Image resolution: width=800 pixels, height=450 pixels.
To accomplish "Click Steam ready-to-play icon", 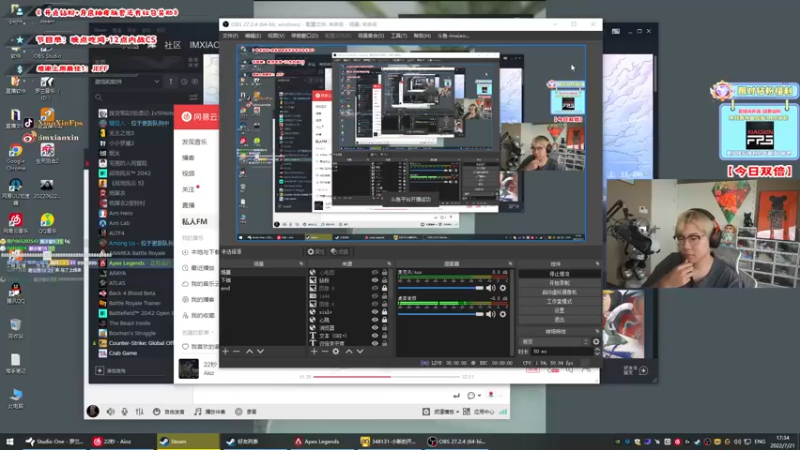I will [195, 82].
